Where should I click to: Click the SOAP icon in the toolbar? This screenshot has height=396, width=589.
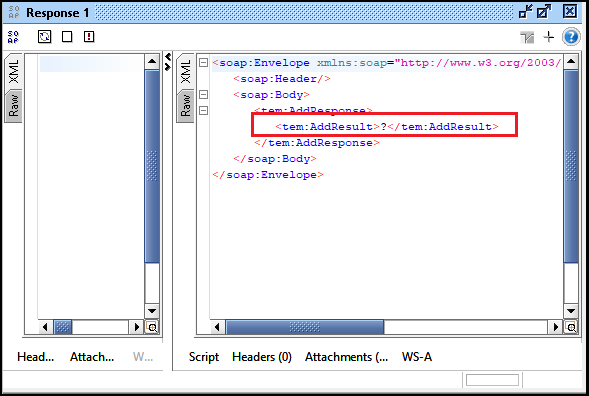click(13, 37)
